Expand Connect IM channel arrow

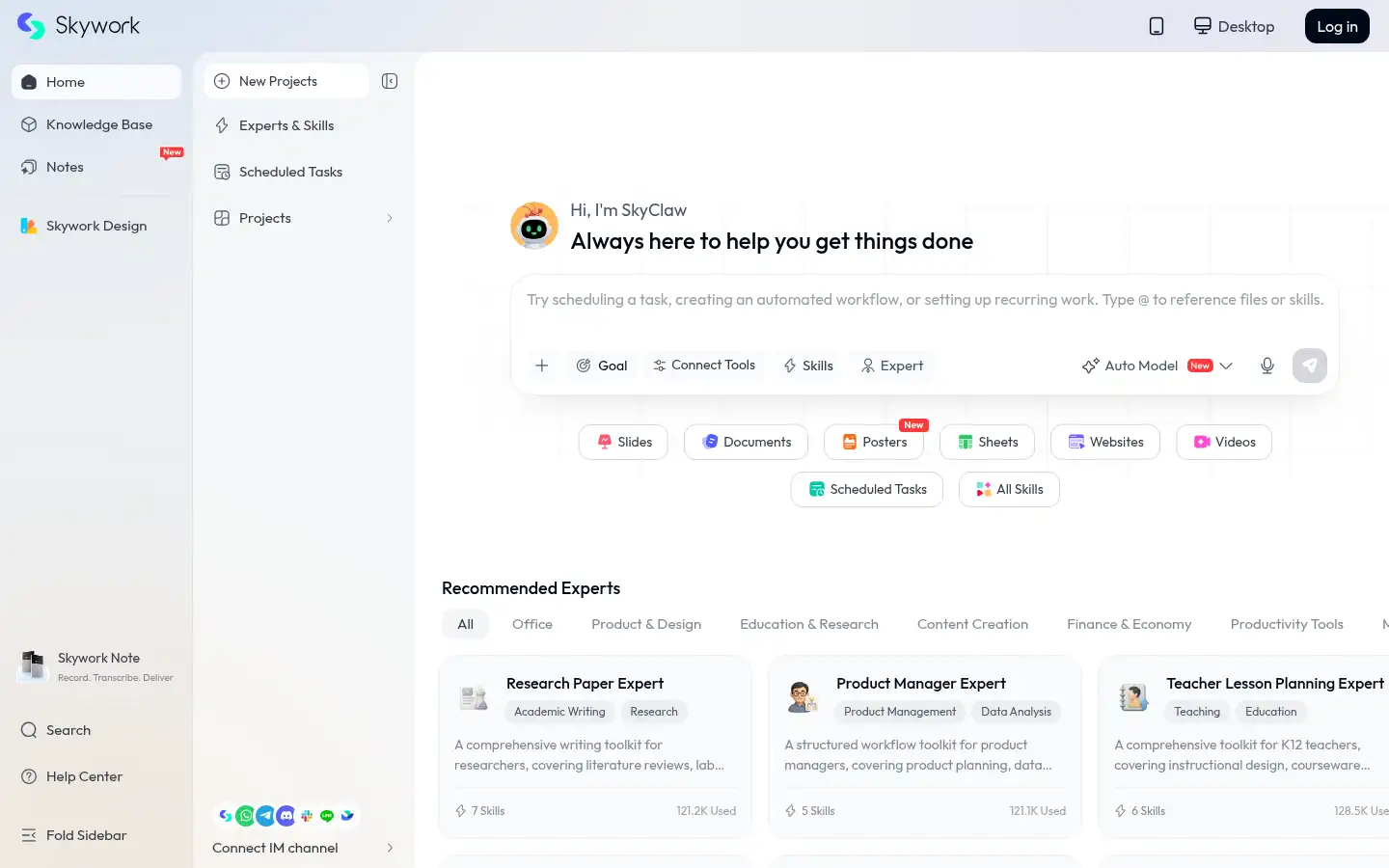[x=390, y=848]
